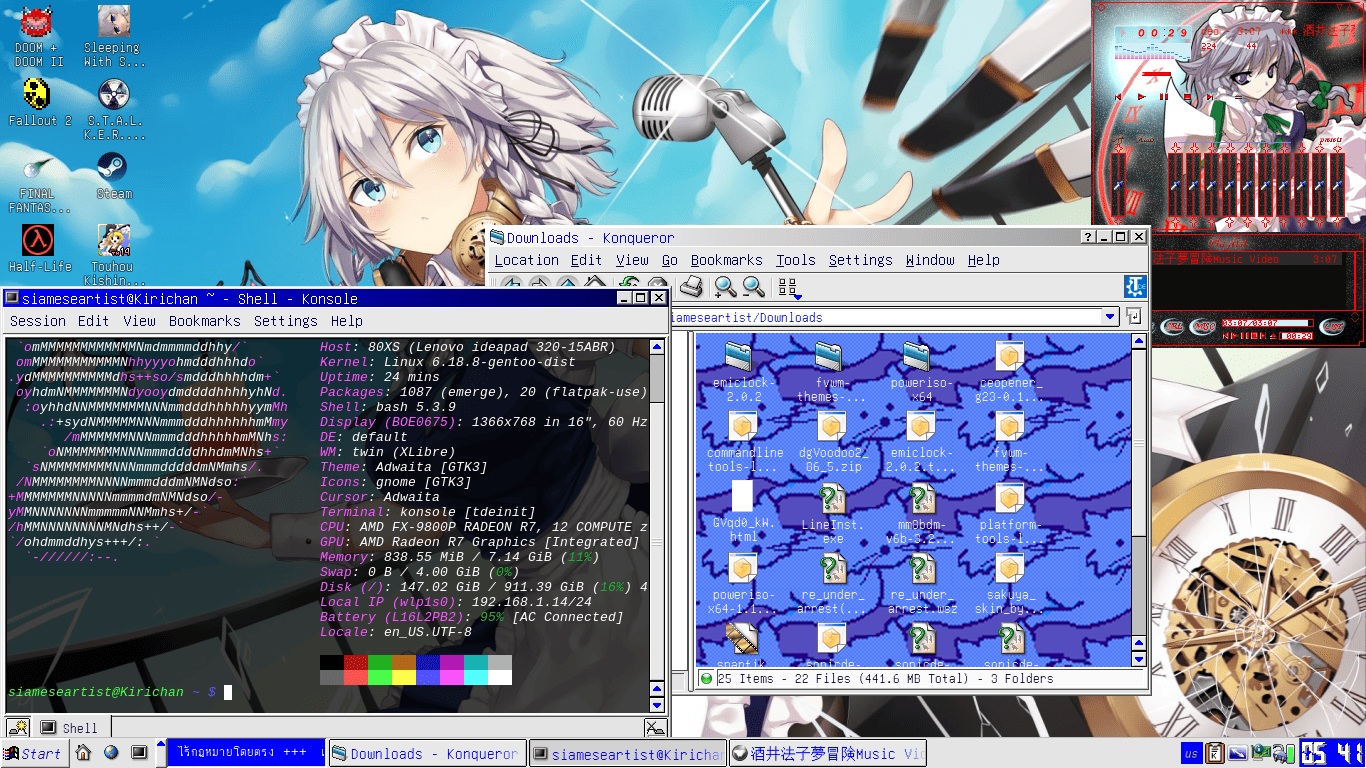The height and width of the screenshot is (768, 1366).
Task: Click the Start button
Action: (33, 753)
